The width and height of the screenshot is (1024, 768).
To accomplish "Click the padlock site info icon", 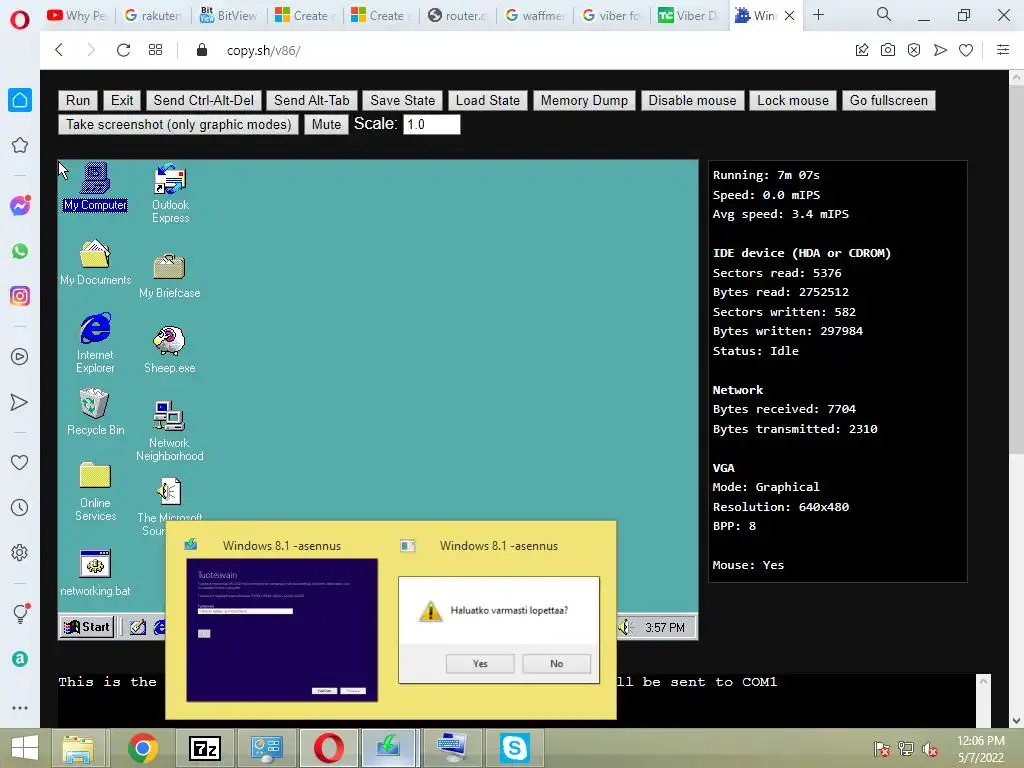I will 202,50.
